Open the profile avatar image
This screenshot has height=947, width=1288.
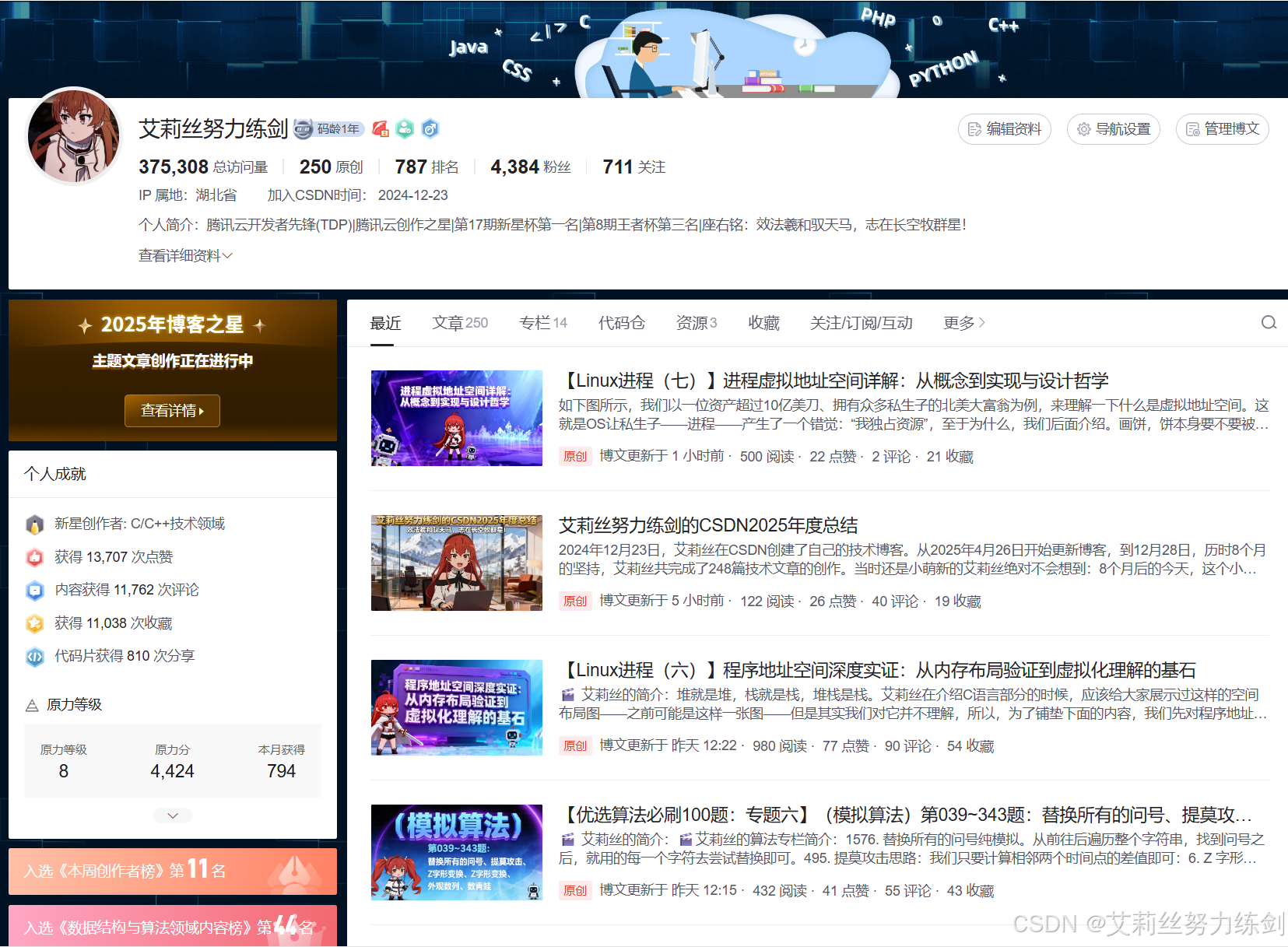click(x=74, y=136)
